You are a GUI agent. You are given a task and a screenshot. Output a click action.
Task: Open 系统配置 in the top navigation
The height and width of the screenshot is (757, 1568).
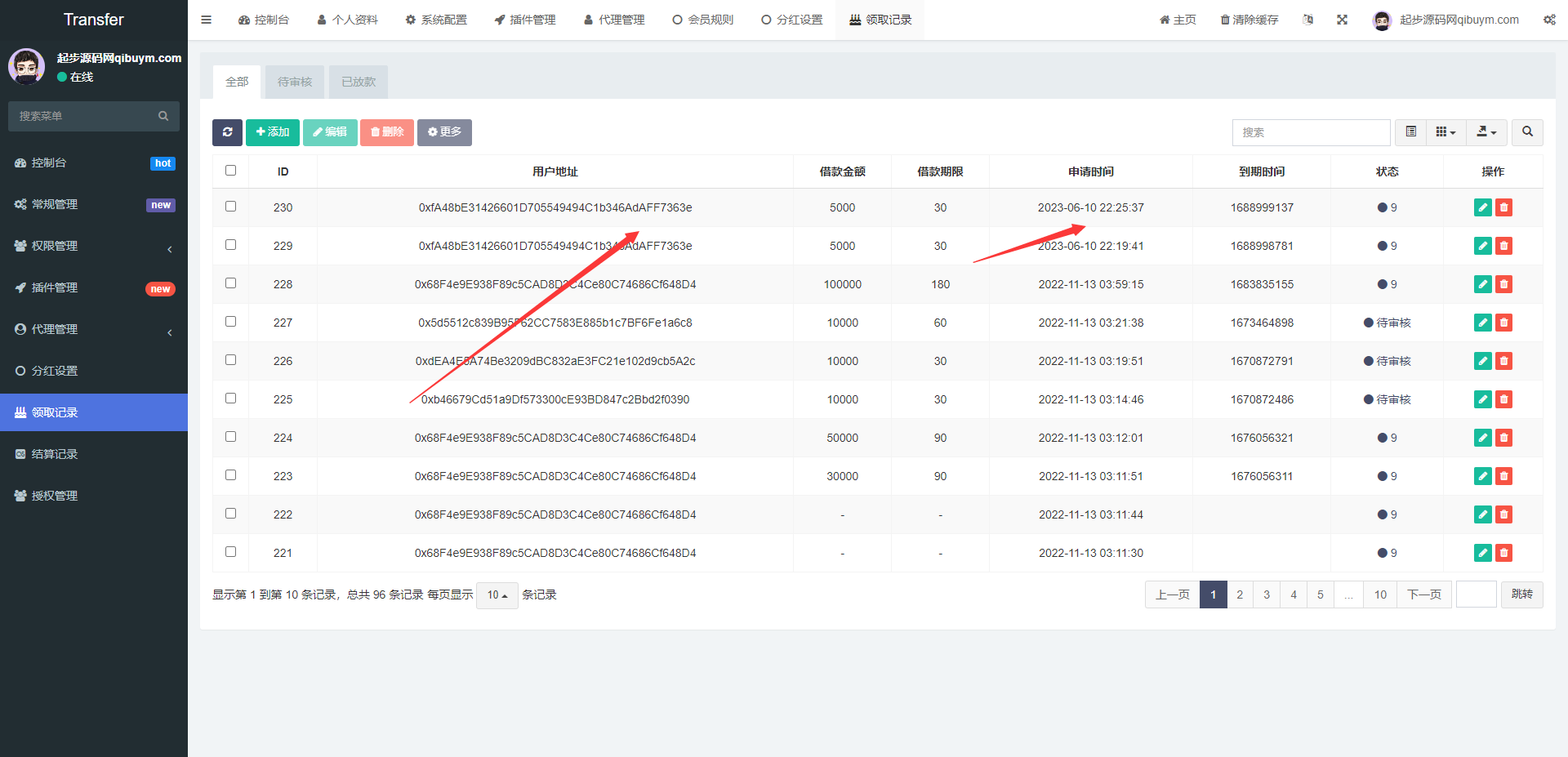[x=436, y=20]
